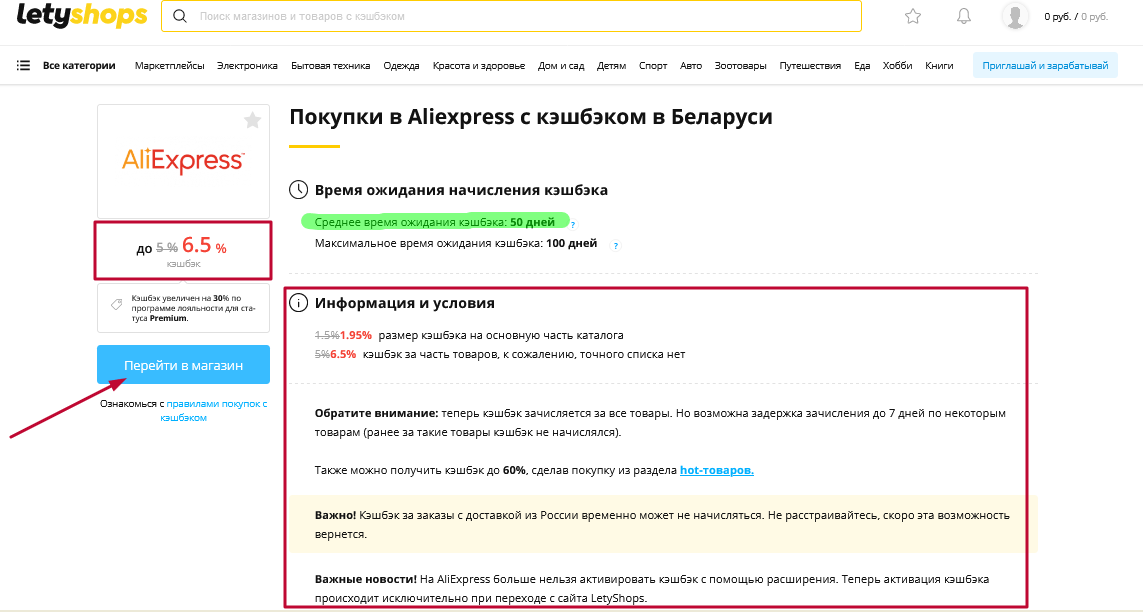Open Авто category
This screenshot has height=612, width=1143.
coord(690,66)
